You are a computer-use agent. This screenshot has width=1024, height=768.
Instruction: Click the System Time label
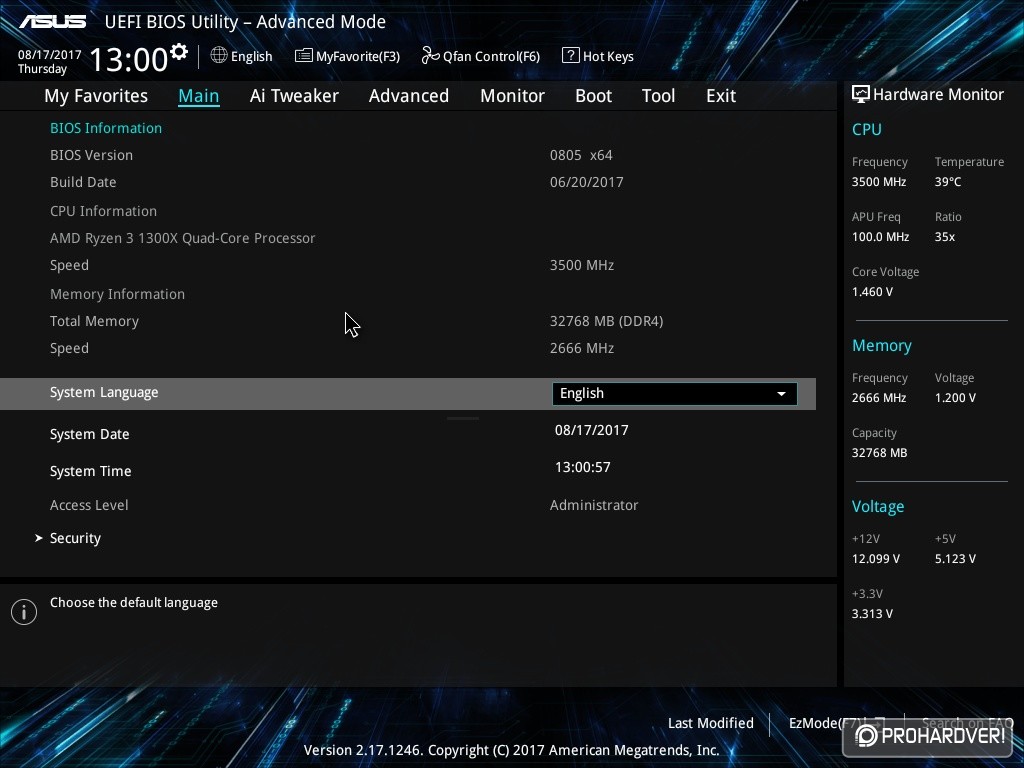[x=90, y=471]
